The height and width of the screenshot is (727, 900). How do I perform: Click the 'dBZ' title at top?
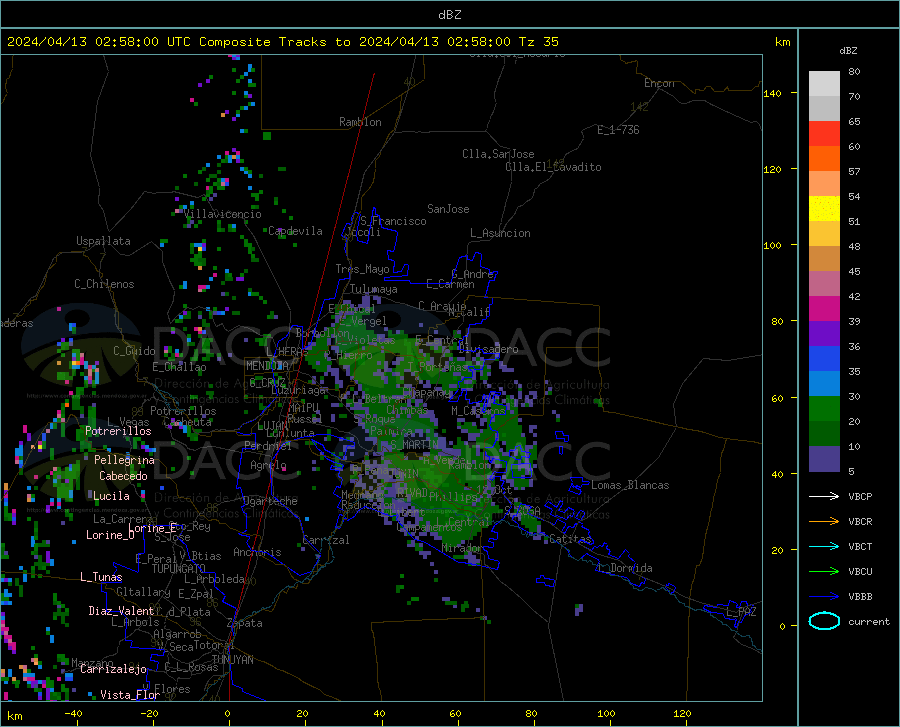pos(449,15)
